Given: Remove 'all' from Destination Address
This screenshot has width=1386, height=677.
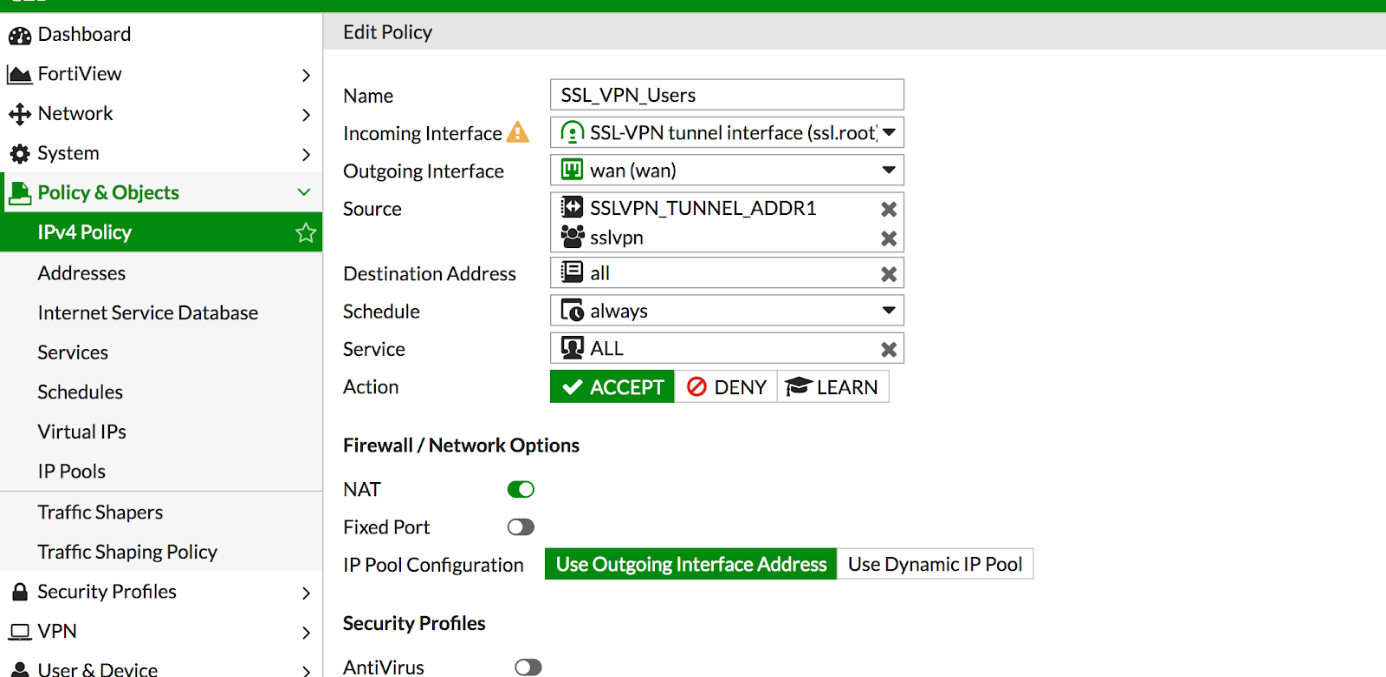Looking at the screenshot, I should [x=888, y=274].
